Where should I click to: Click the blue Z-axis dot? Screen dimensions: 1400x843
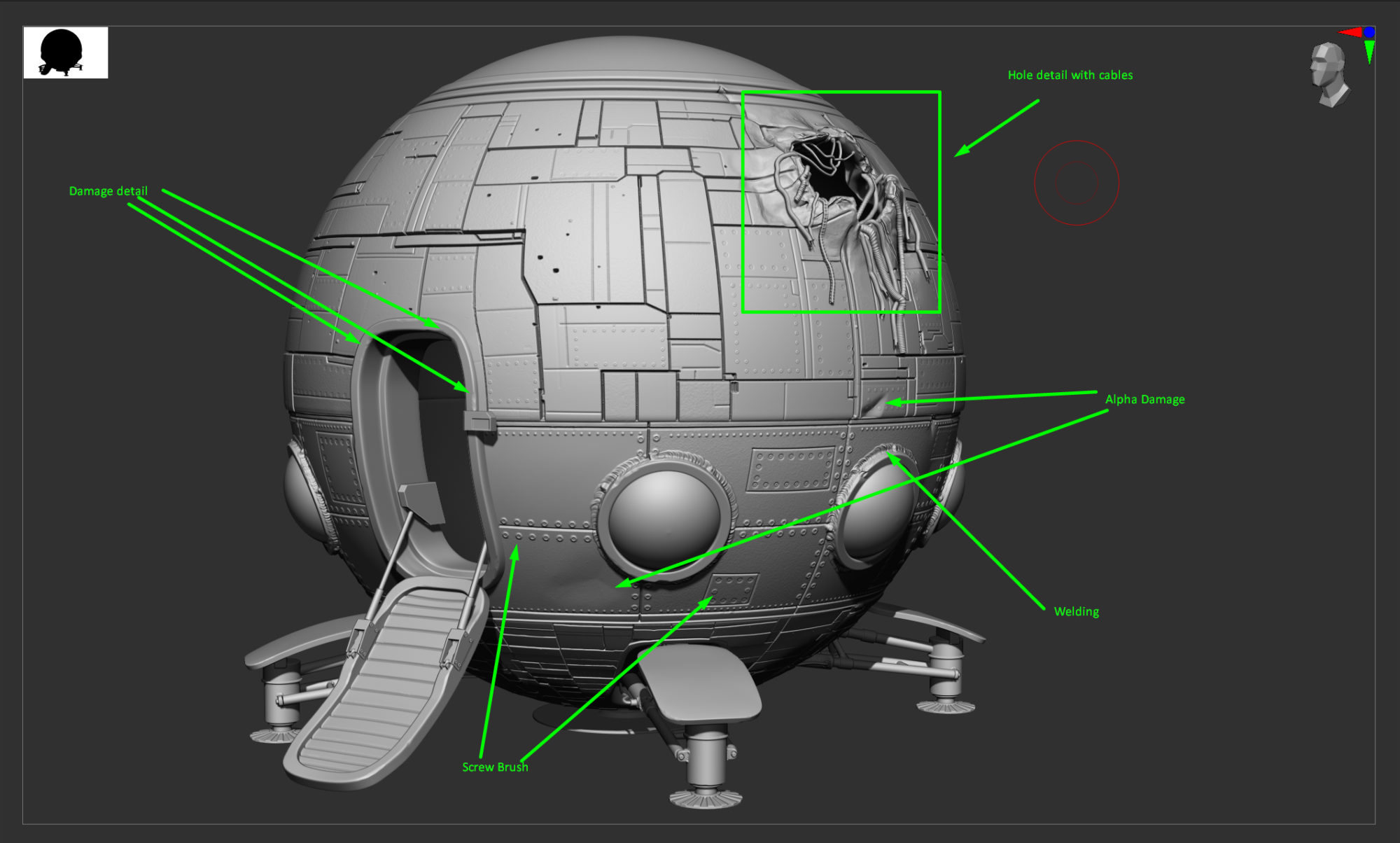[1369, 32]
